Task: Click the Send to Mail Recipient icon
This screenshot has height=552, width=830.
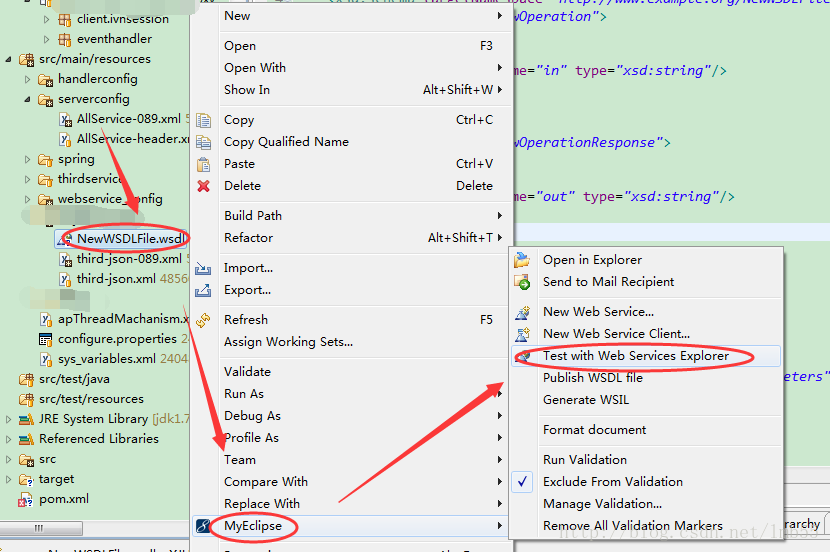Action: pyautogui.click(x=522, y=282)
